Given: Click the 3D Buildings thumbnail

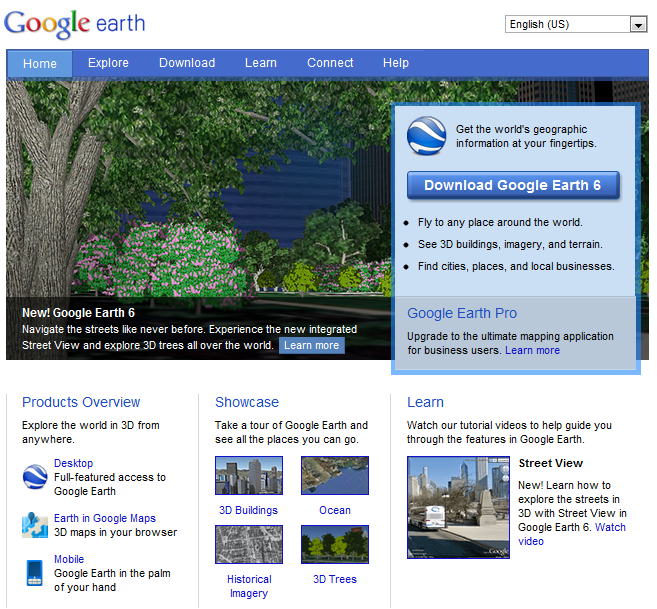Looking at the screenshot, I should [x=249, y=476].
